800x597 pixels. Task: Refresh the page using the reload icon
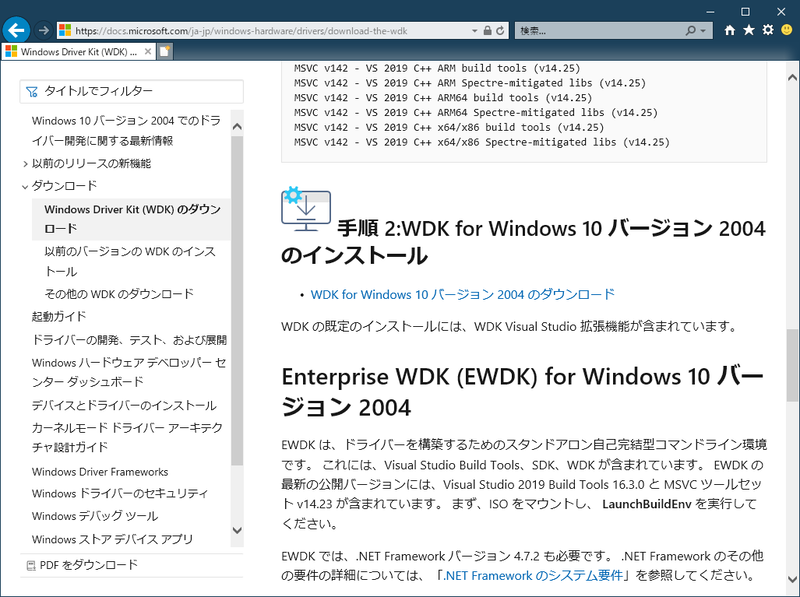point(499,30)
